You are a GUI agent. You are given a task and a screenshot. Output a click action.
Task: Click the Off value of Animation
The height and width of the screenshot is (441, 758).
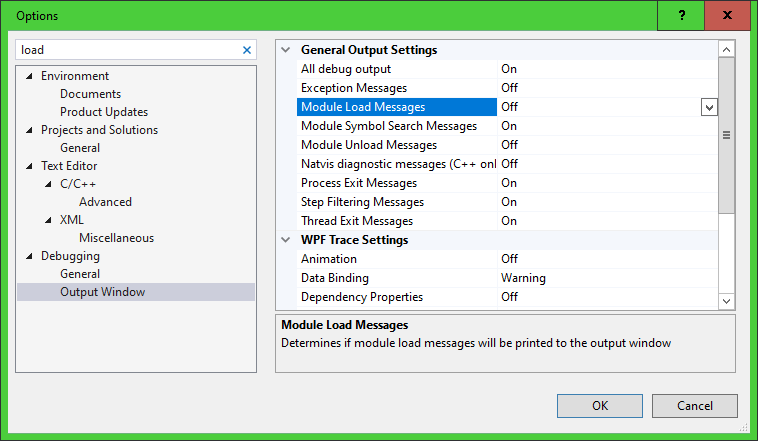pyautogui.click(x=510, y=259)
